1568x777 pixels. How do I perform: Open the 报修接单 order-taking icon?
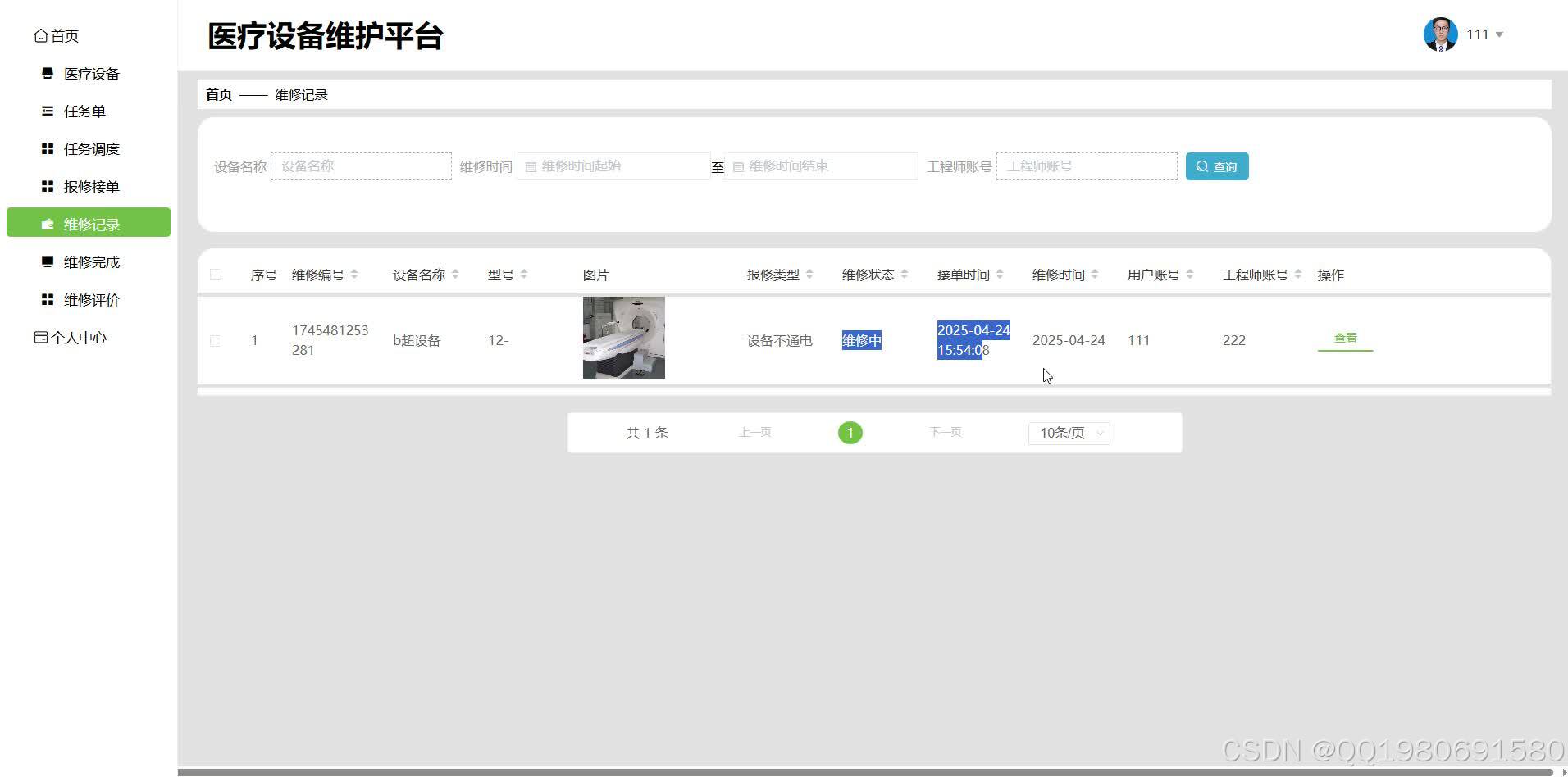[47, 186]
